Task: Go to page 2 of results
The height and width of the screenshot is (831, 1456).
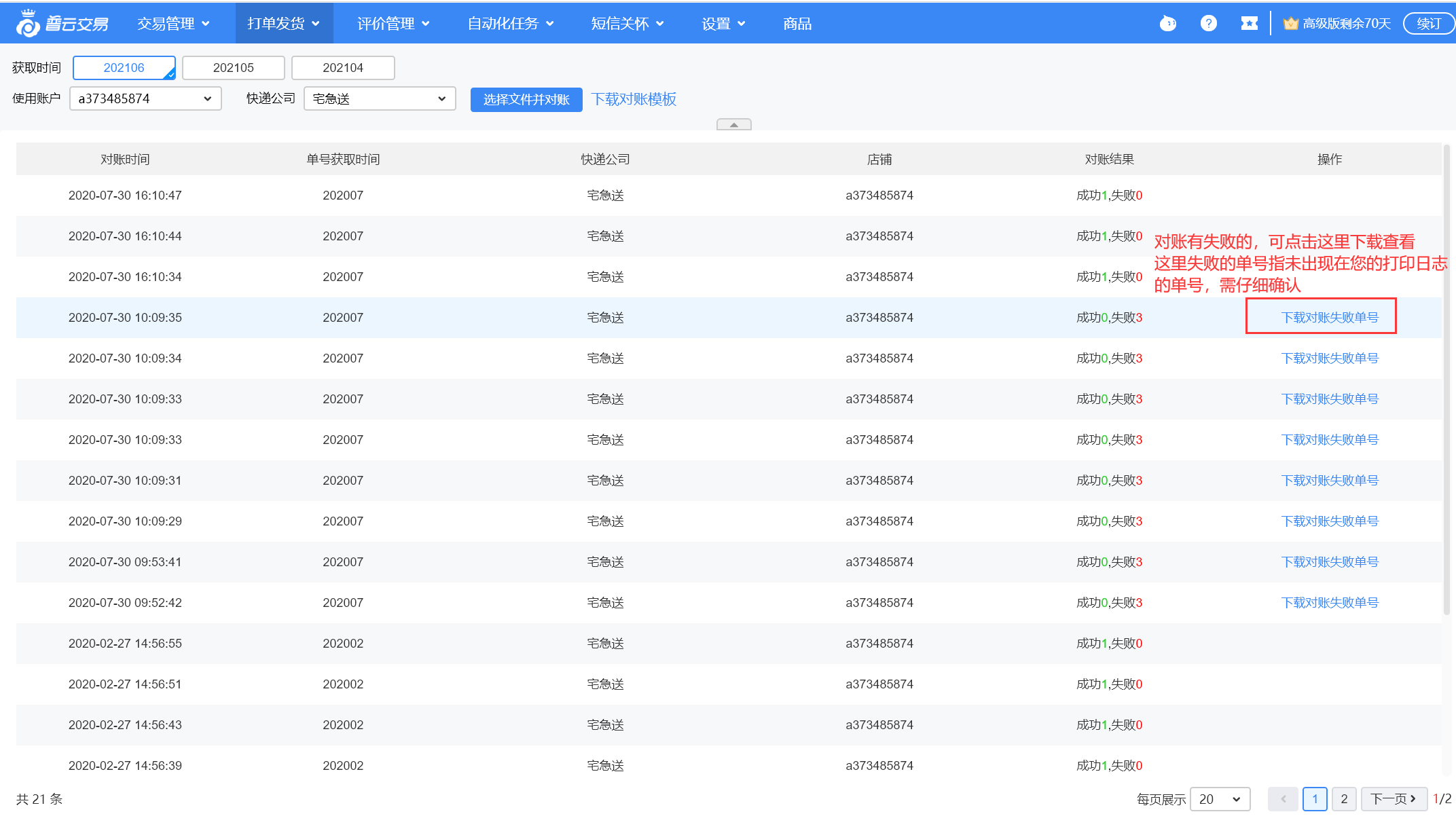Action: [1344, 799]
